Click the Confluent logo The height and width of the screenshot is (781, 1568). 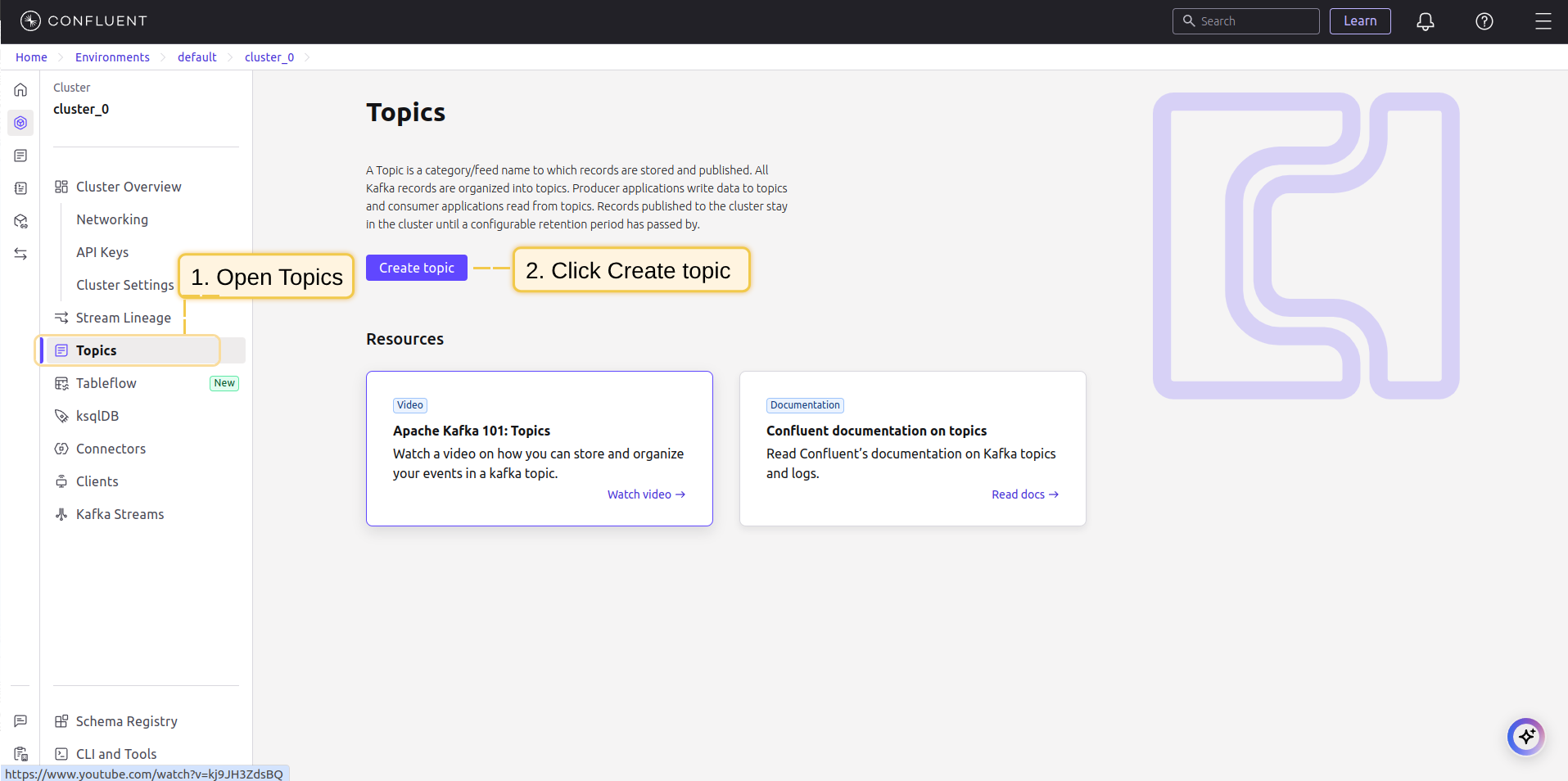(x=84, y=21)
